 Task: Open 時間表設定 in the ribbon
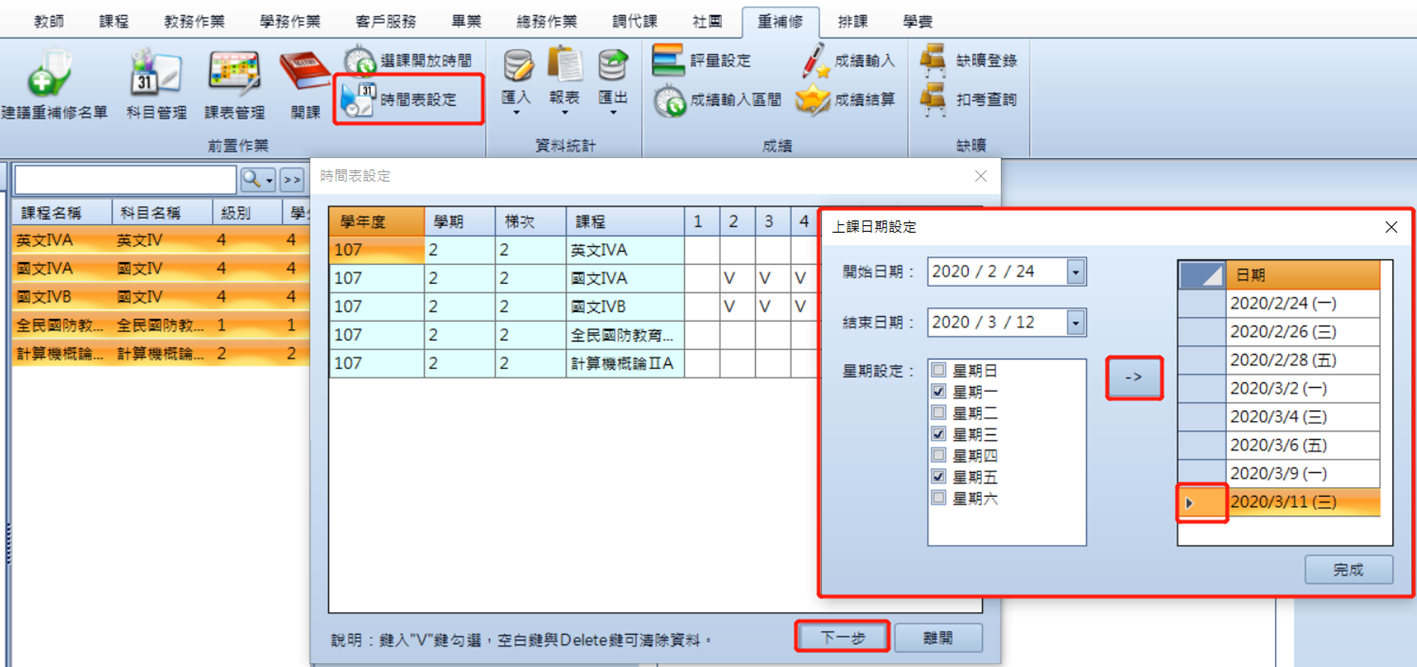tap(407, 100)
